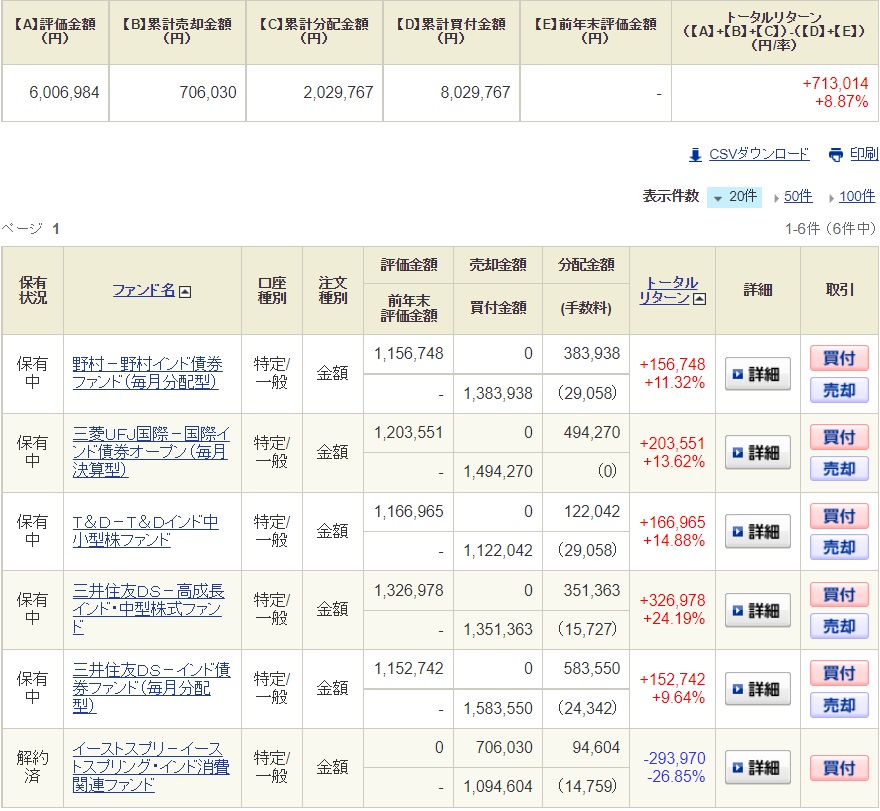The height and width of the screenshot is (811, 880).
Task: Click sort icon beside ファンド名 header
Action: click(185, 291)
